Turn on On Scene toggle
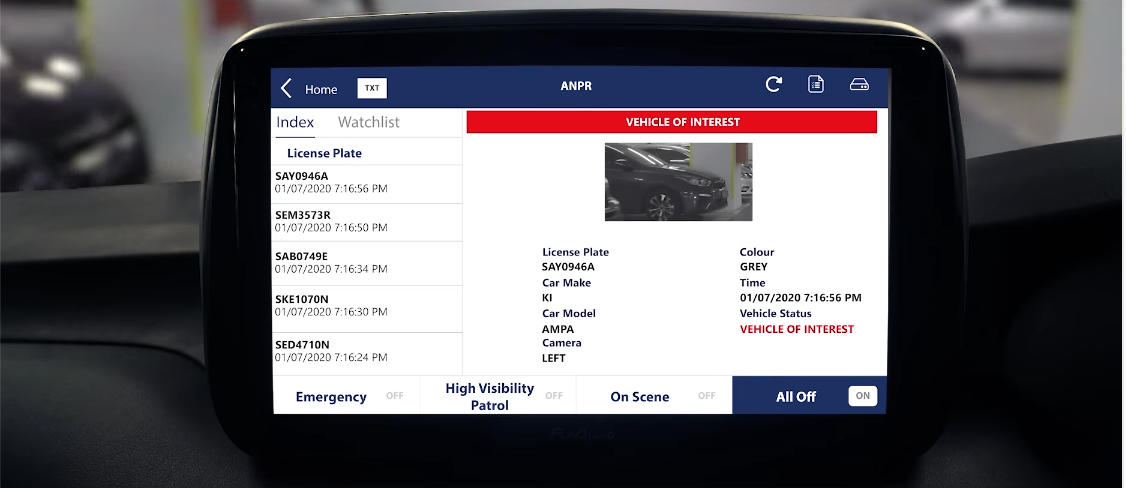The height and width of the screenshot is (488, 1126). 706,396
